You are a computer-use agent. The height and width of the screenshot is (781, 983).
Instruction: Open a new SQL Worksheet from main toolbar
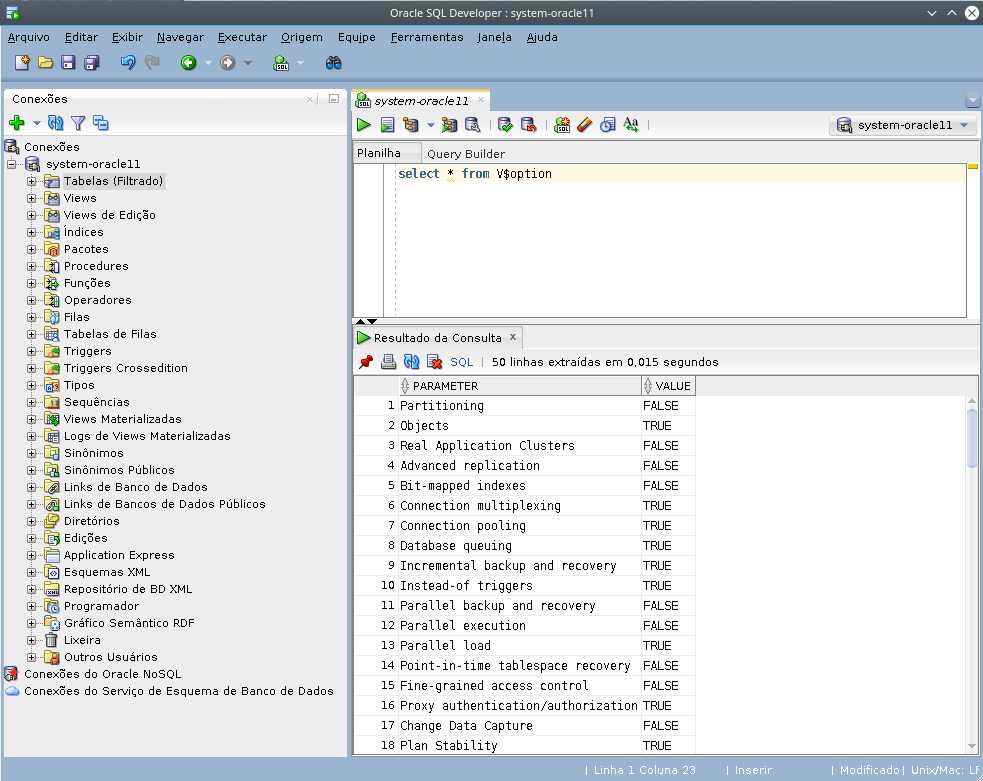(x=281, y=63)
